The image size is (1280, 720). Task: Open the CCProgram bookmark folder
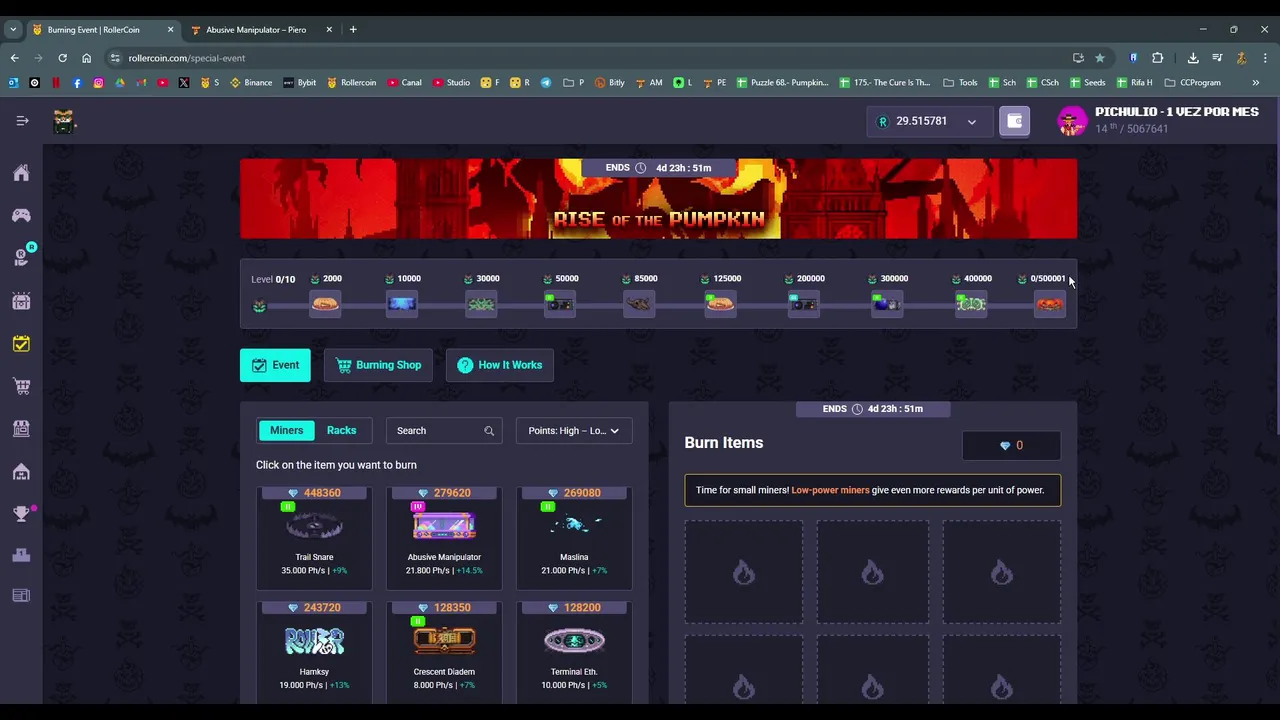coord(1192,83)
